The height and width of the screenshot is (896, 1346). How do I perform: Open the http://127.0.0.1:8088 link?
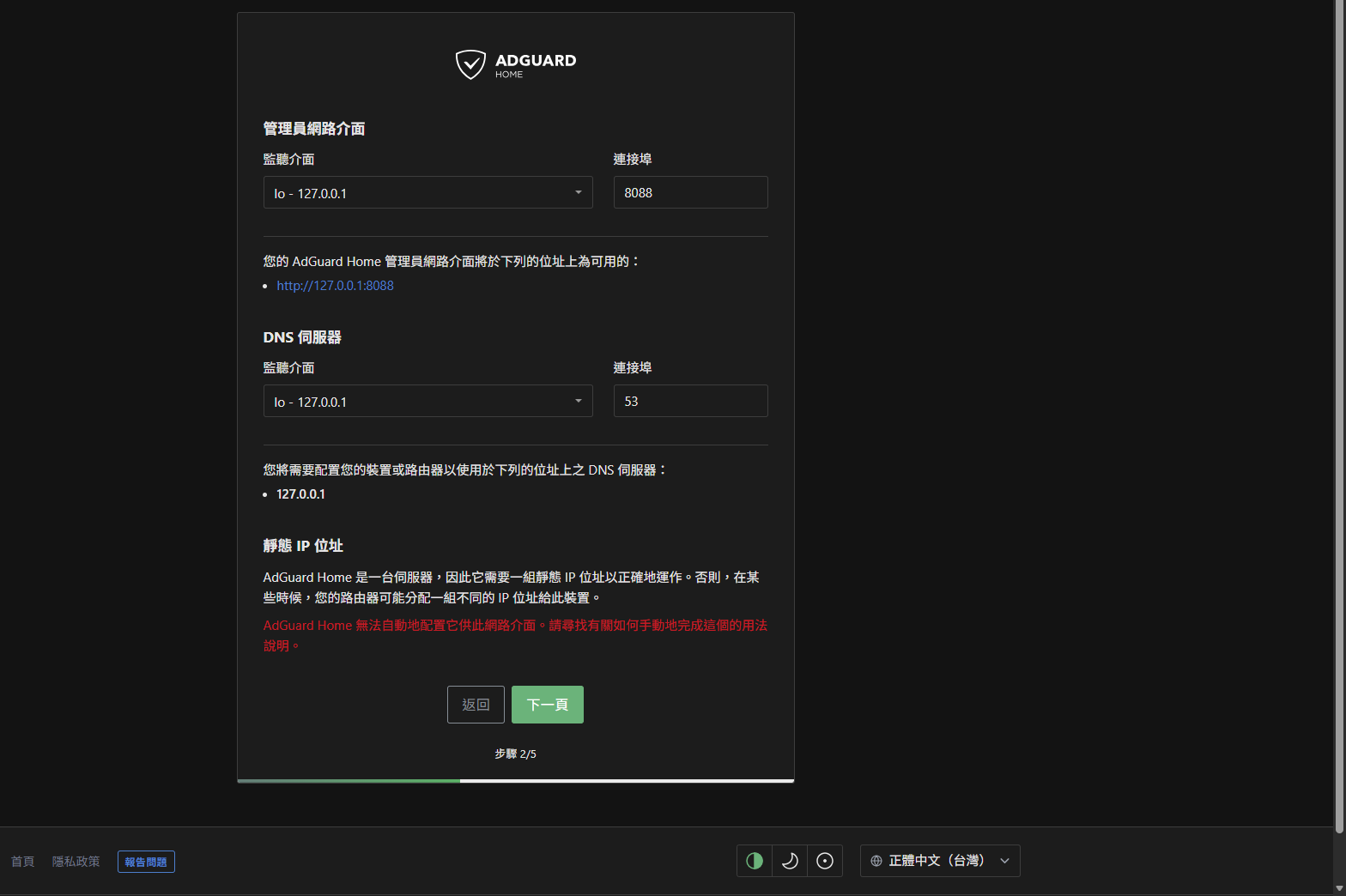[x=335, y=286]
